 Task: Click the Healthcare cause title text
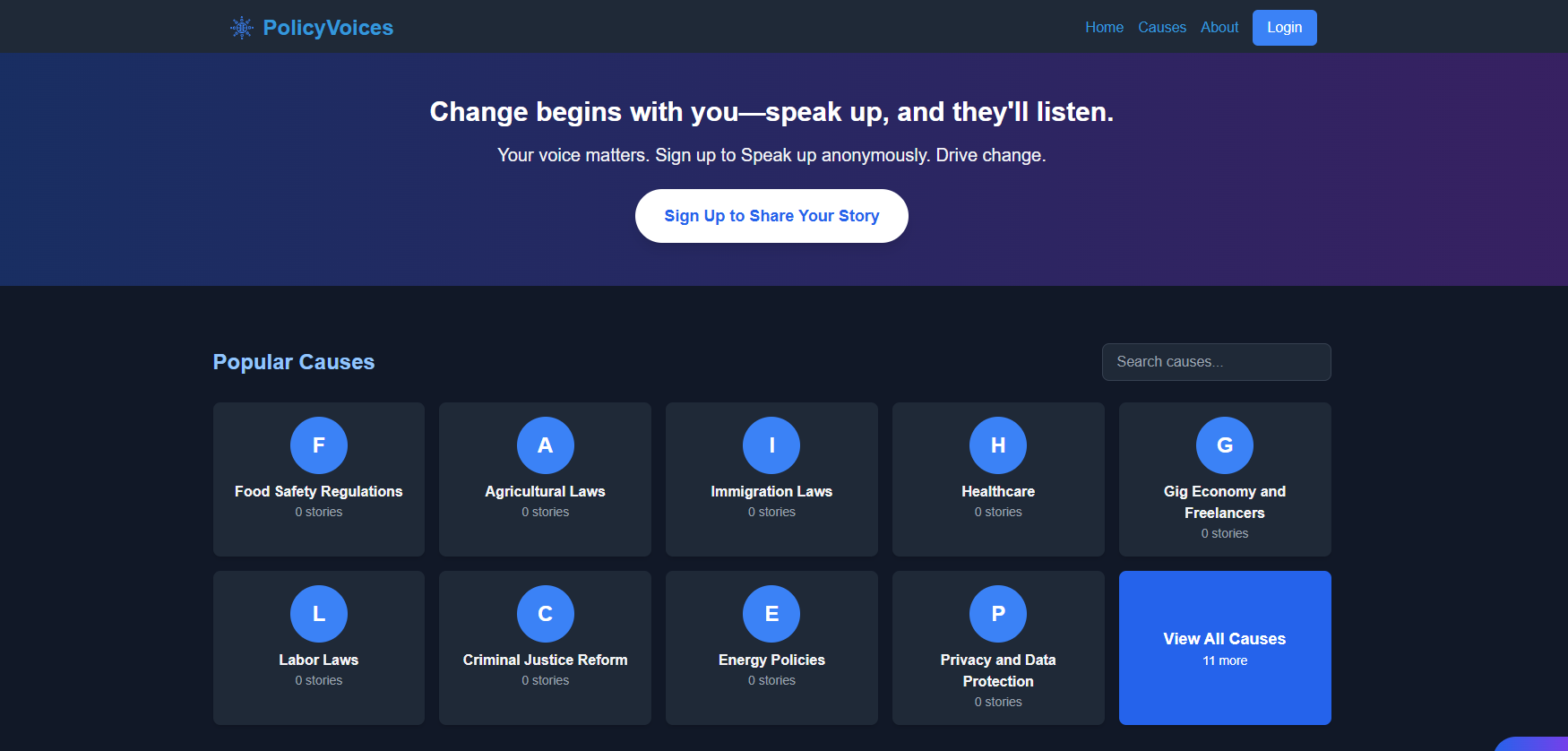point(997,492)
